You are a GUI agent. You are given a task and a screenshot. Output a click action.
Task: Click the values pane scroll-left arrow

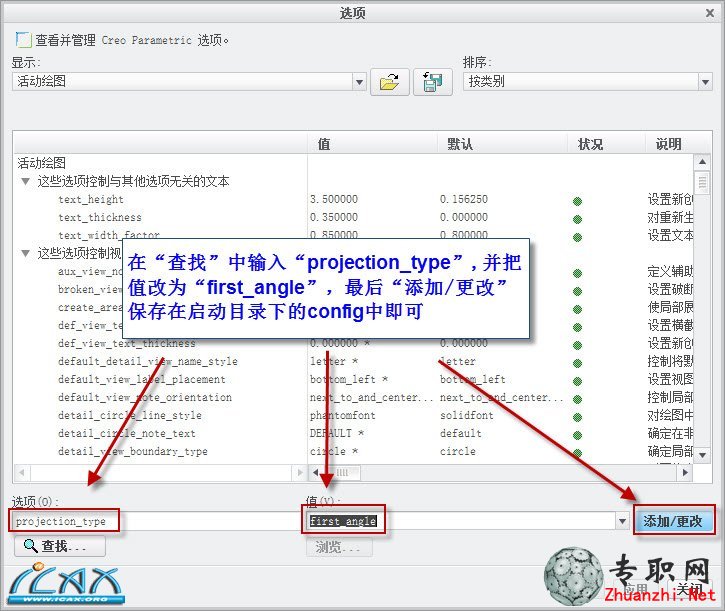click(316, 473)
